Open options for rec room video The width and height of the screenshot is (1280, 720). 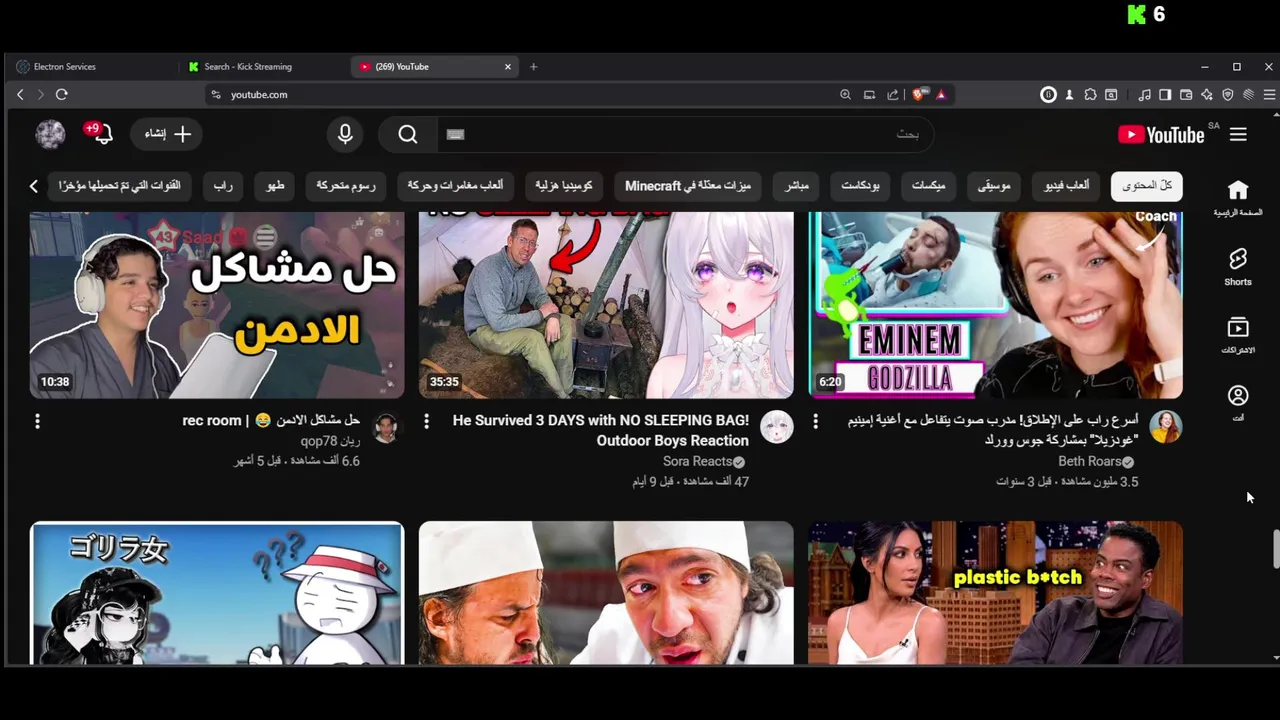(37, 422)
